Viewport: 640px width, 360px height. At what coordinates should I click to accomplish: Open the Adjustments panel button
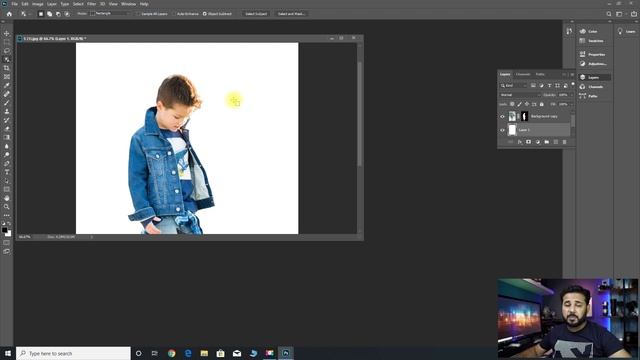593,64
